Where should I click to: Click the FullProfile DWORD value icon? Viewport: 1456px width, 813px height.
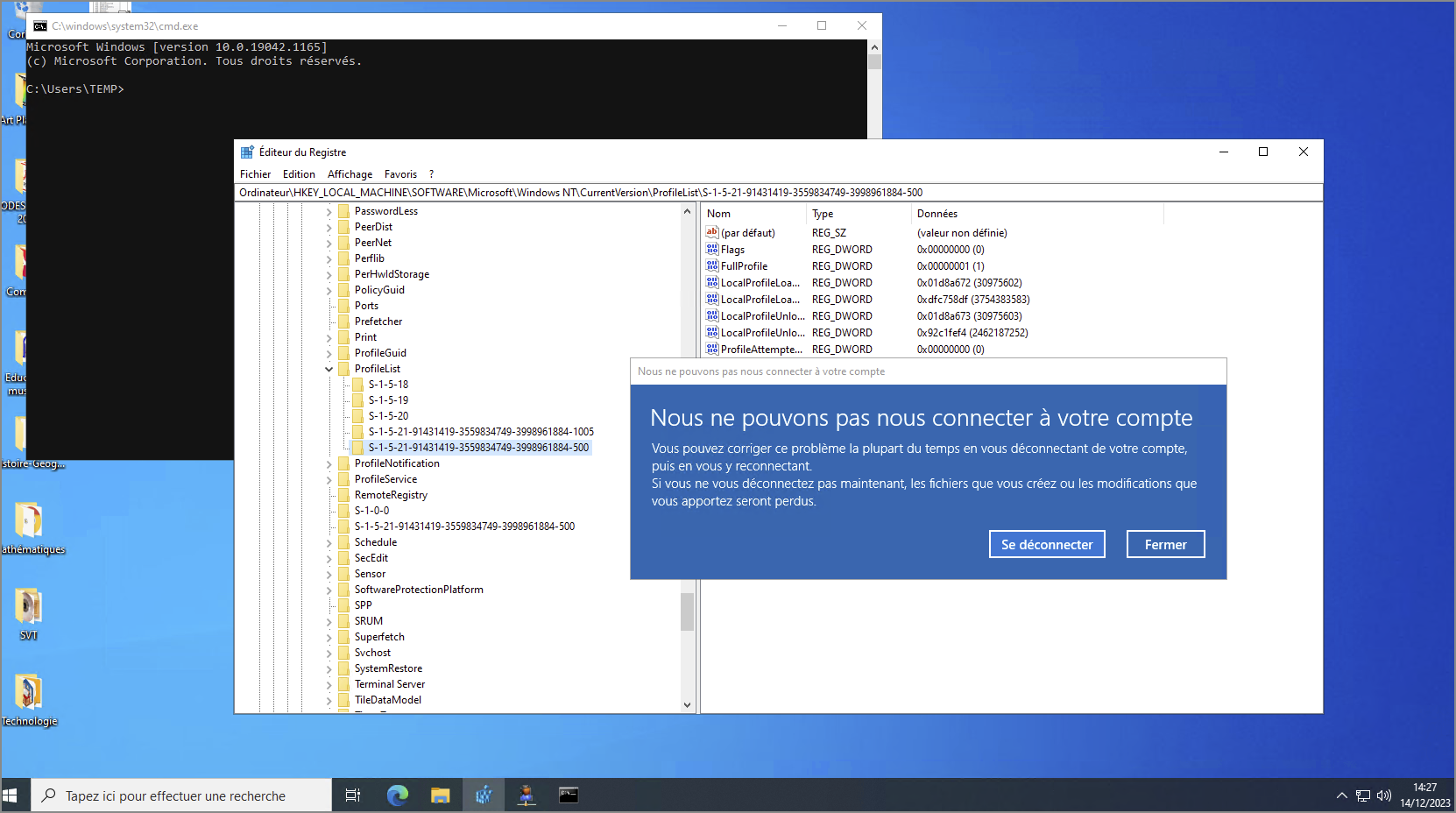click(x=712, y=265)
